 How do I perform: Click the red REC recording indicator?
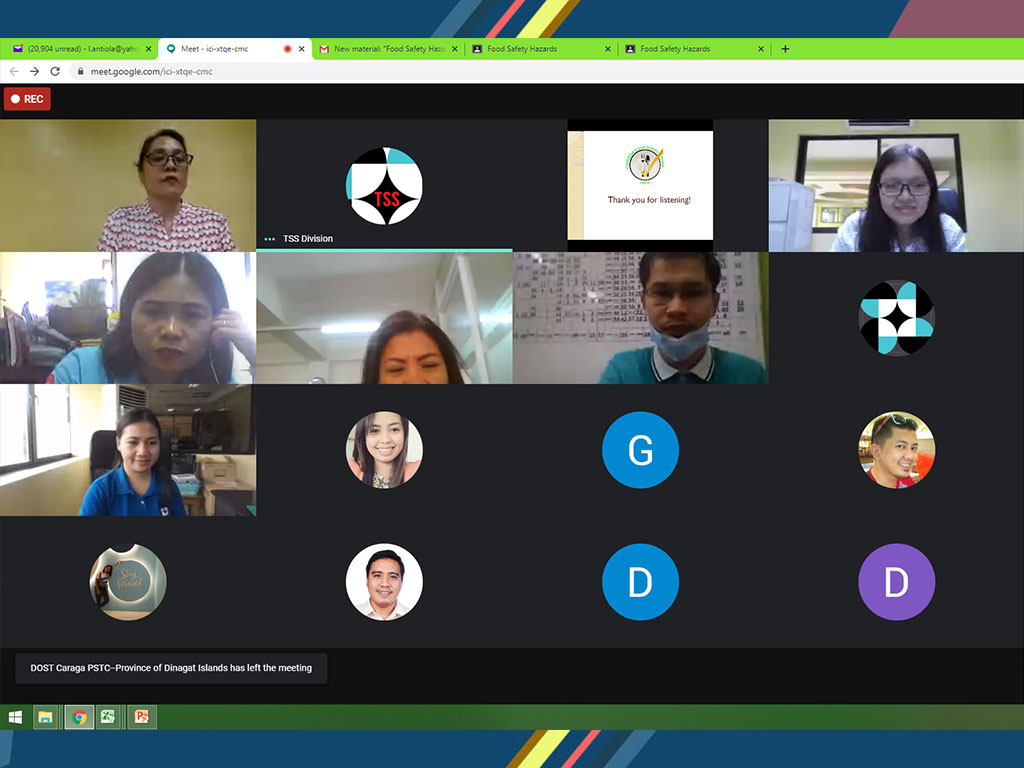[x=27, y=99]
